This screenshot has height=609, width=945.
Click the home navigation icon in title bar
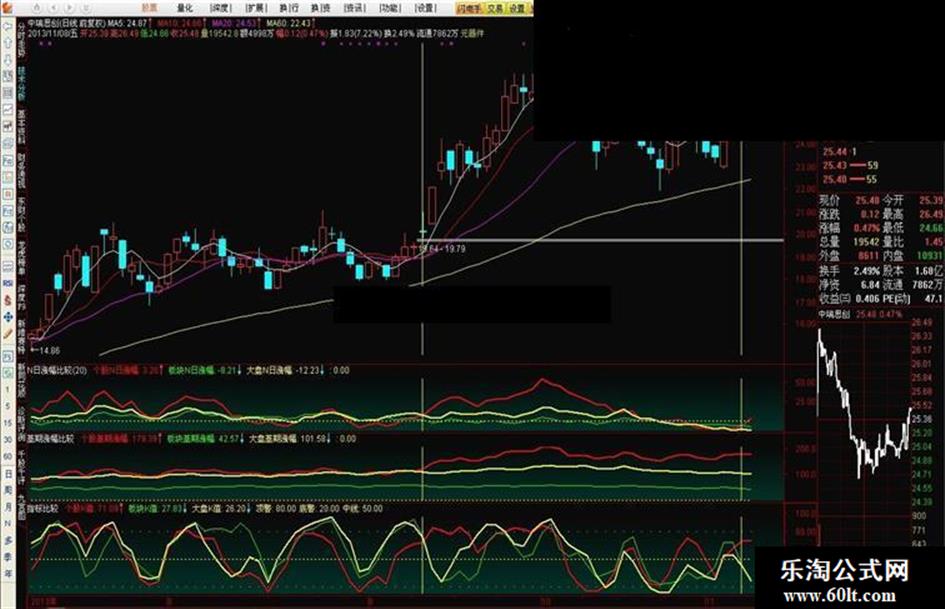click(37, 8)
